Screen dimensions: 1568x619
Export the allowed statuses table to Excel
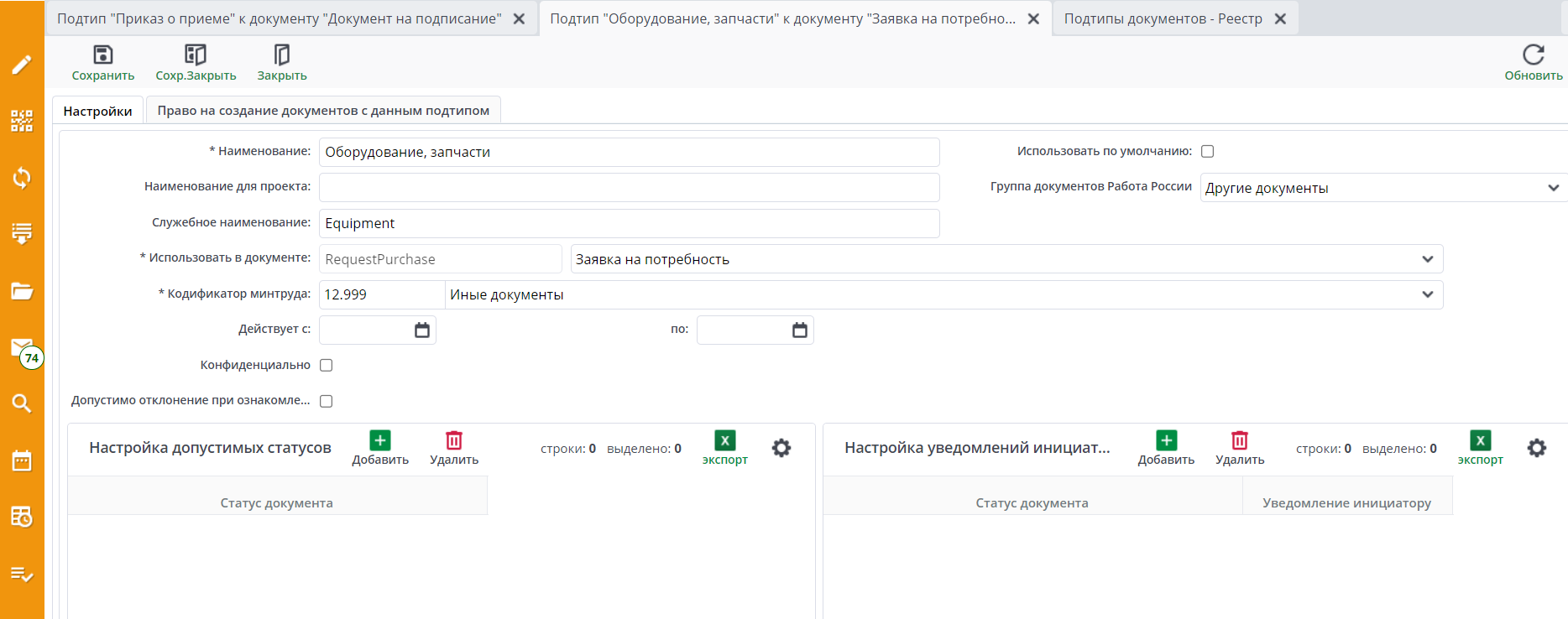click(724, 441)
